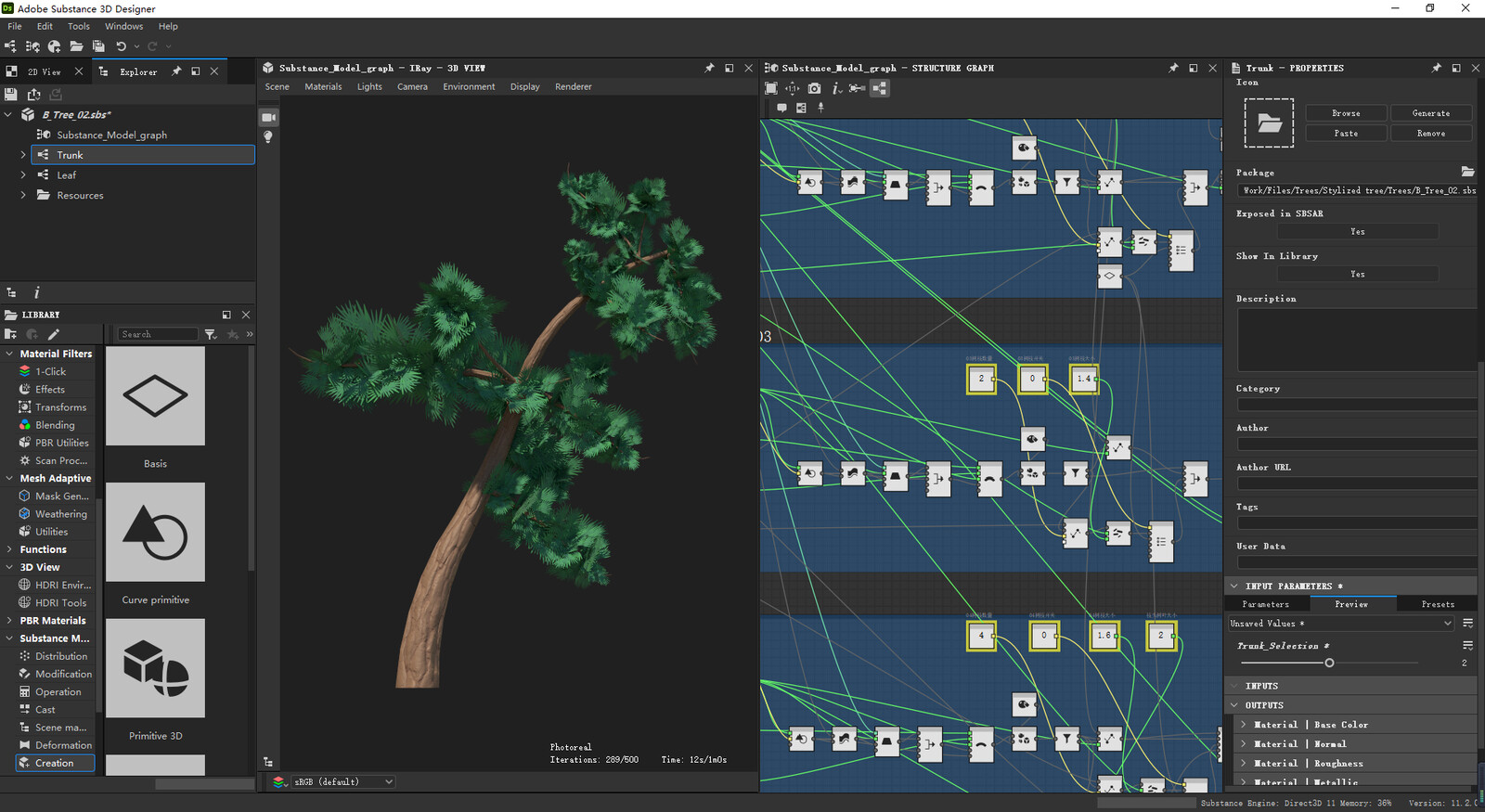The image size is (1485, 812).
Task: Click the menu icon beside Trunk_Selection parameter
Action: coord(1468,645)
